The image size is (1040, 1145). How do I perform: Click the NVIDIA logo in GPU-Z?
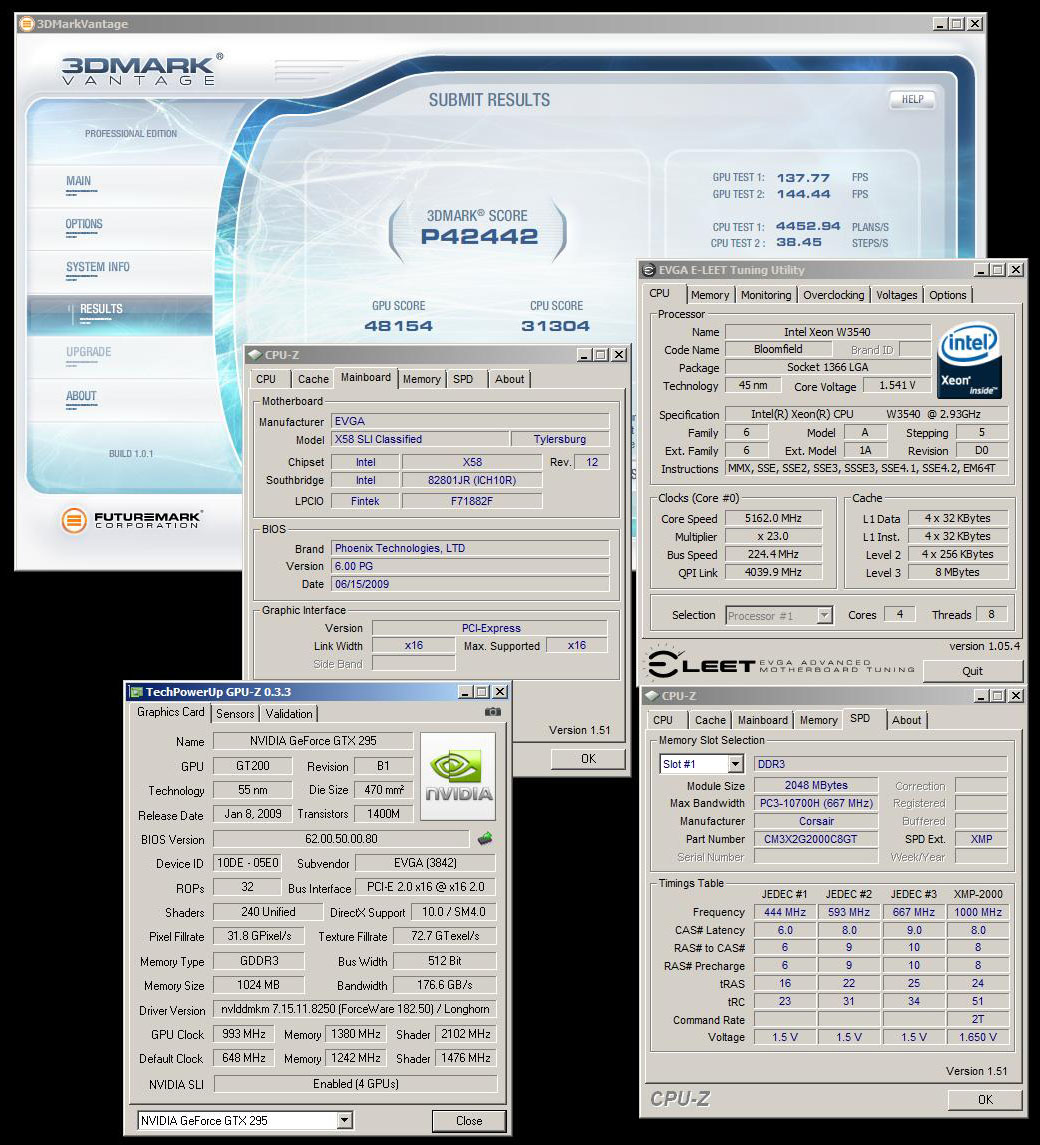[458, 776]
